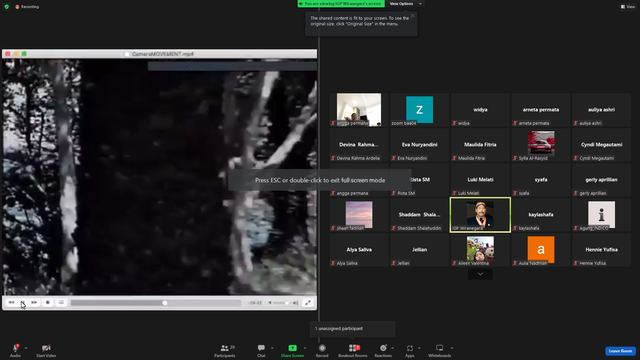Viewport: 640px width, 360px height.
Task: Open the View layout menu
Action: pyautogui.click(x=628, y=7)
